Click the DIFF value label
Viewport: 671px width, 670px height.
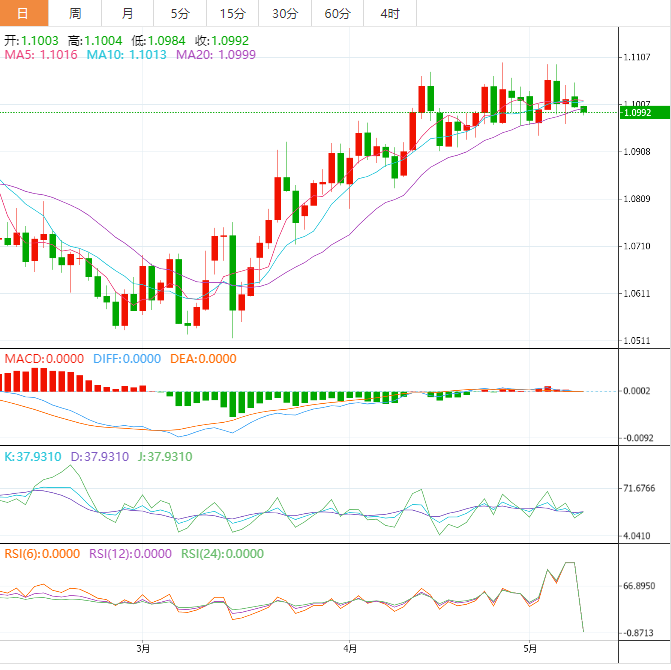(x=126, y=358)
